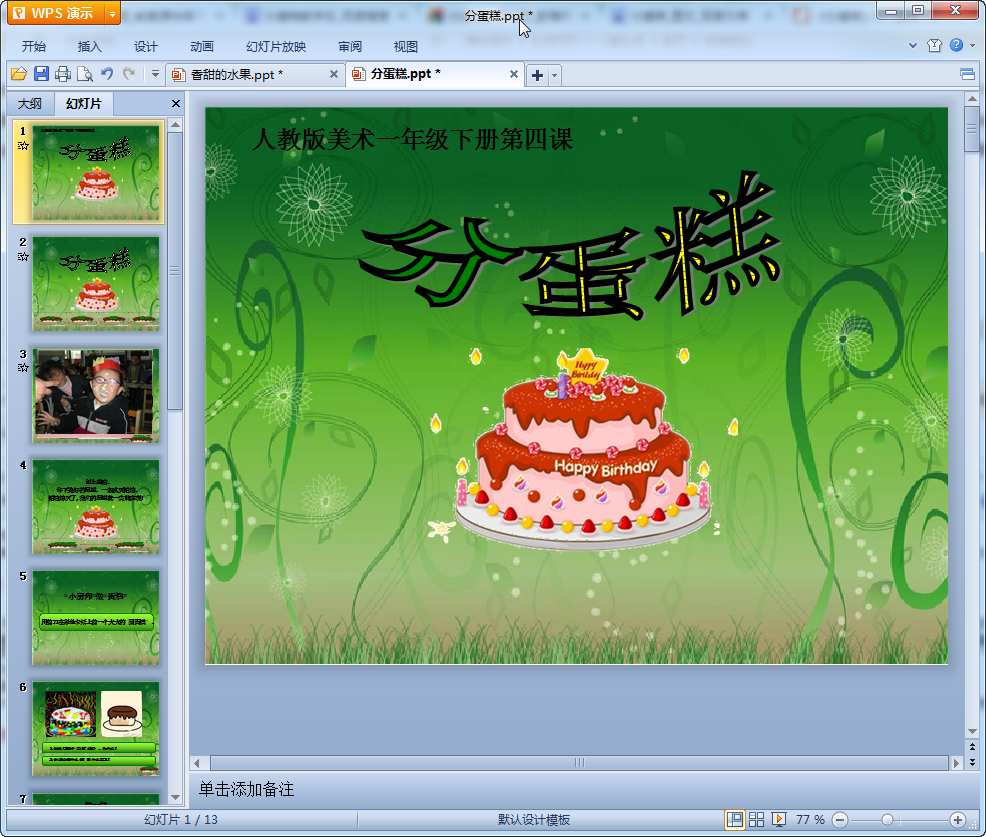Zoom out with minus button
Screen dimensions: 986x837
[x=839, y=819]
